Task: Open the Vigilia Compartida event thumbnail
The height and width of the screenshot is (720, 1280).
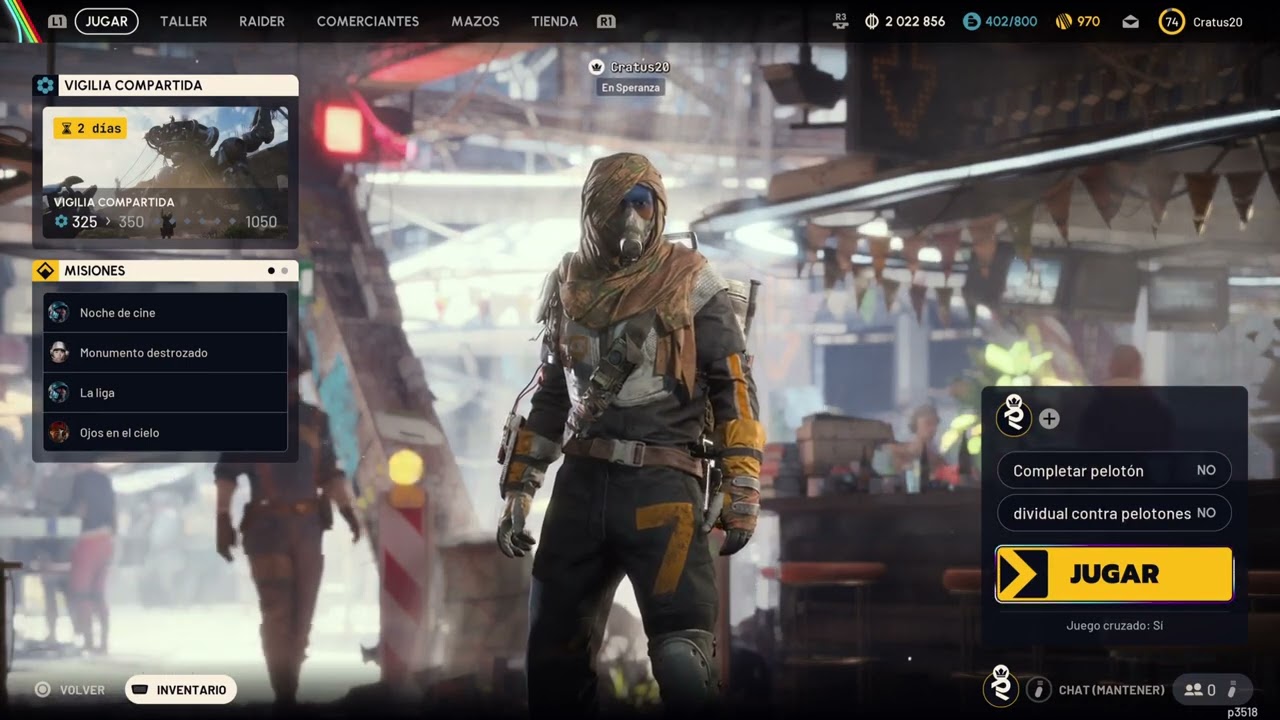Action: click(x=165, y=172)
